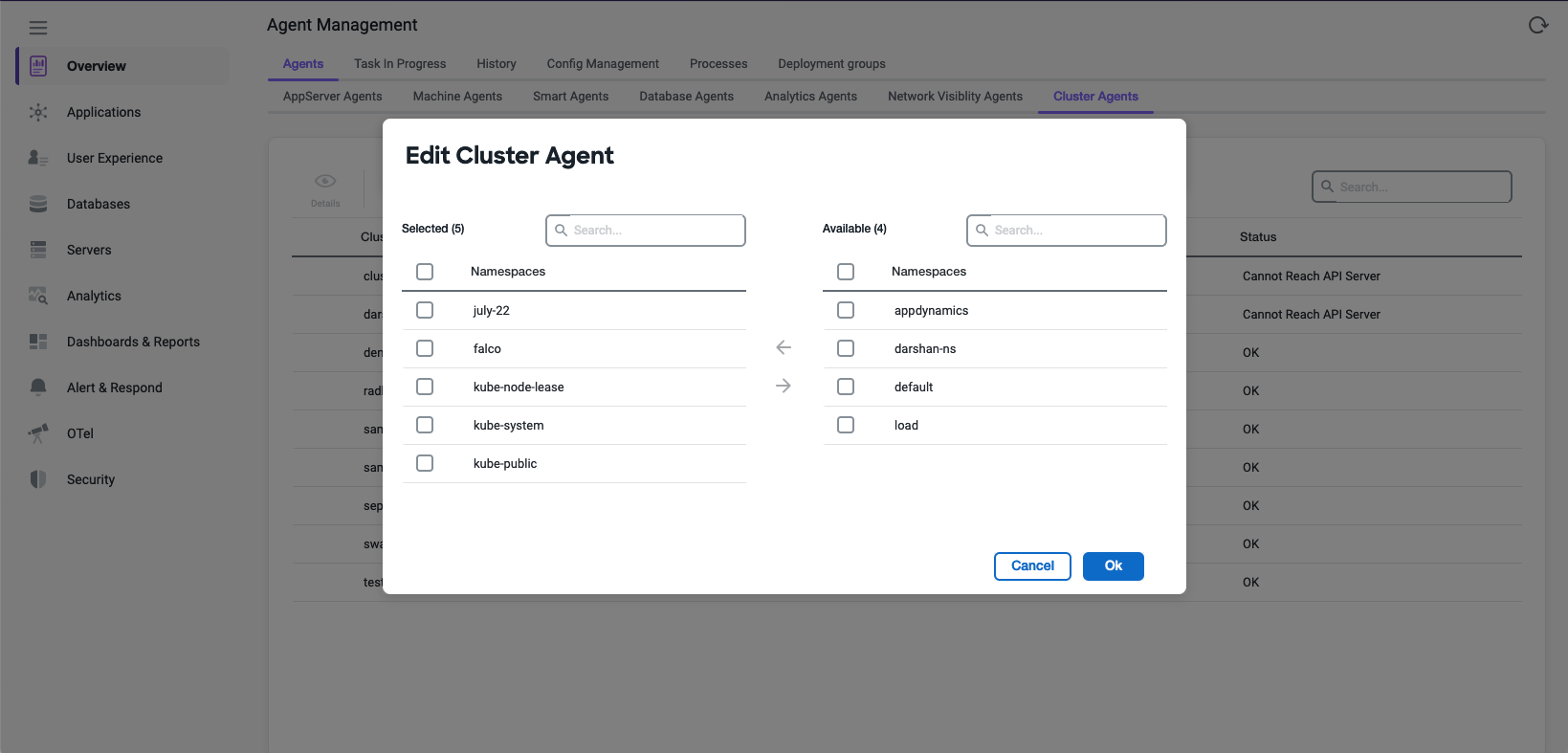Screen dimensions: 1568x753
Task: Click the Alert & Respond bell icon
Action: pos(38,388)
